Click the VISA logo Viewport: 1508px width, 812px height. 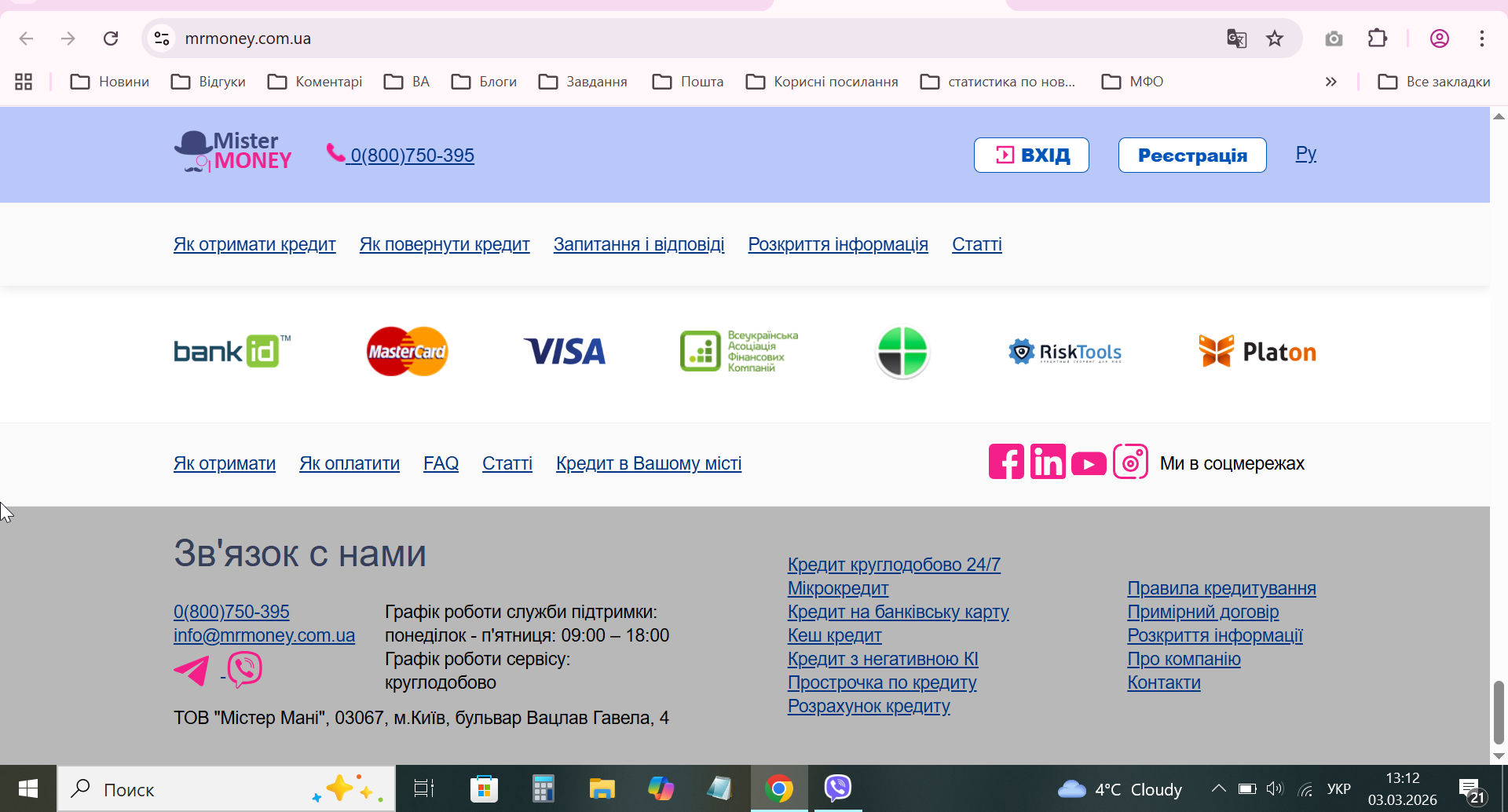[565, 351]
